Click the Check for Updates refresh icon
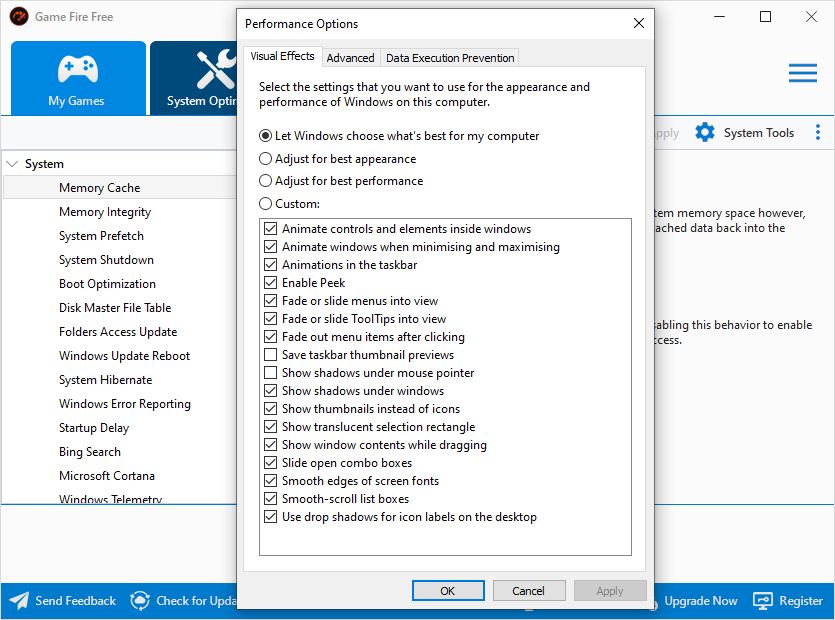This screenshot has width=835, height=620. (x=140, y=601)
